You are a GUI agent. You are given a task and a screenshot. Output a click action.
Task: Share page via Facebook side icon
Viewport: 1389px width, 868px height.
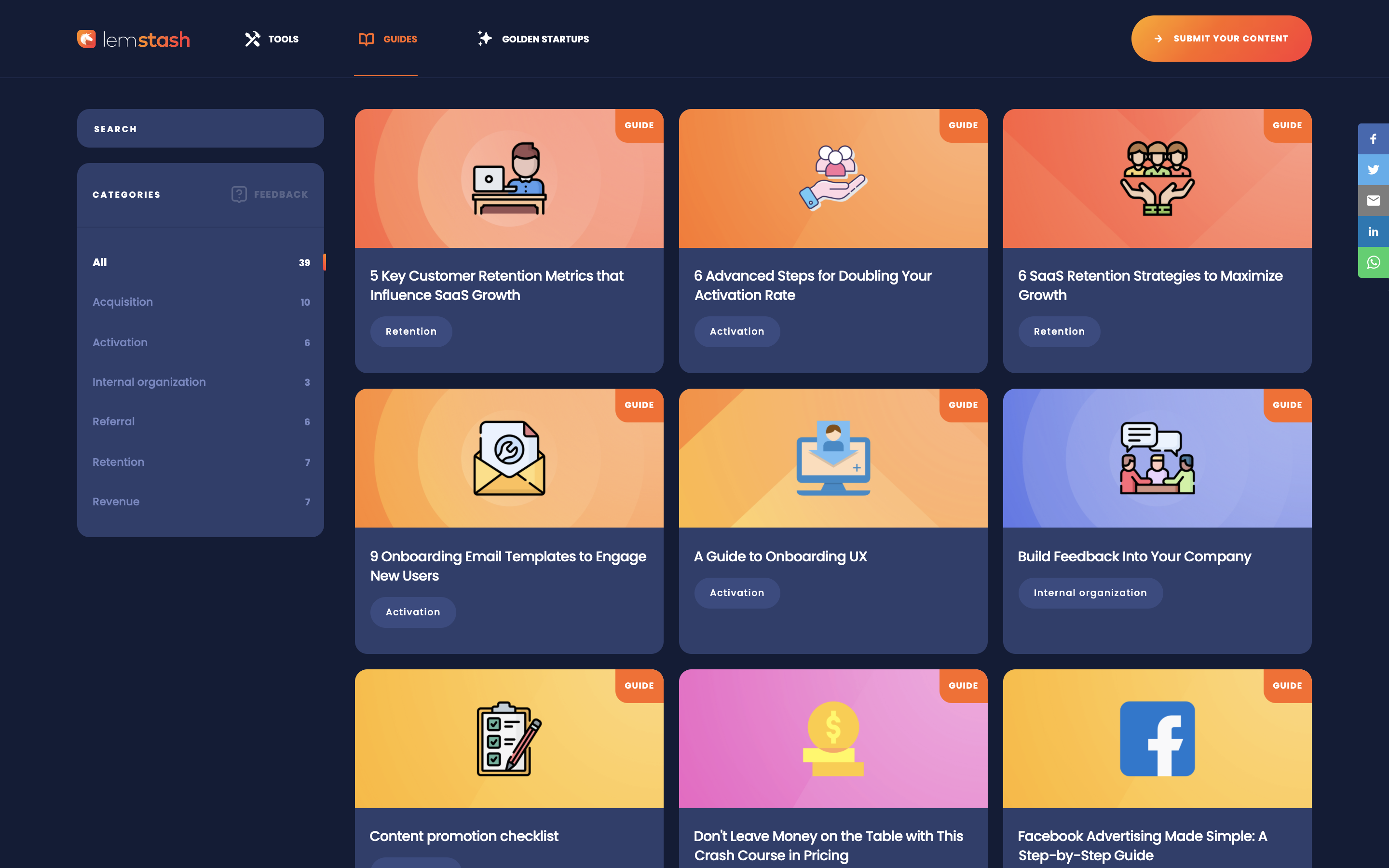pos(1373,139)
